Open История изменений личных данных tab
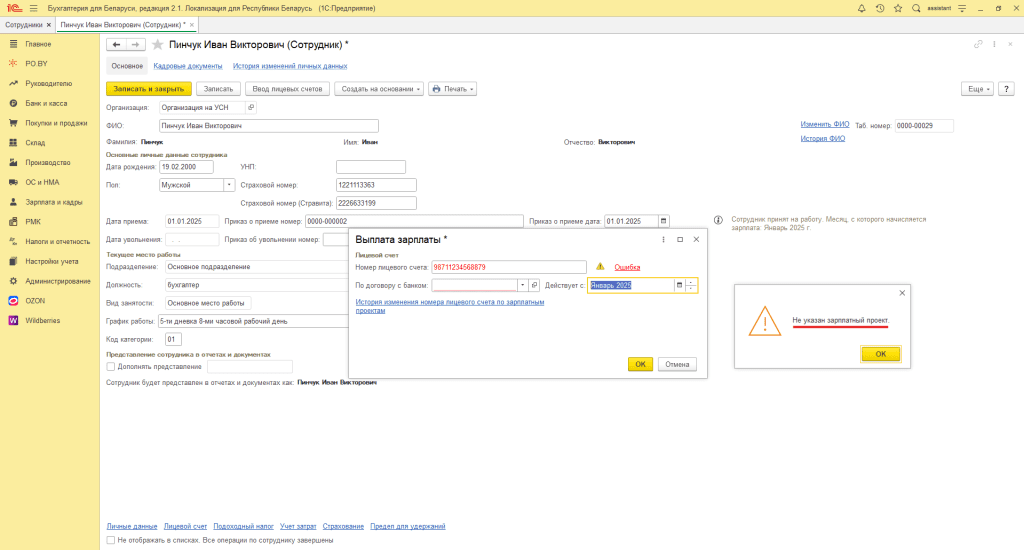 (290, 66)
